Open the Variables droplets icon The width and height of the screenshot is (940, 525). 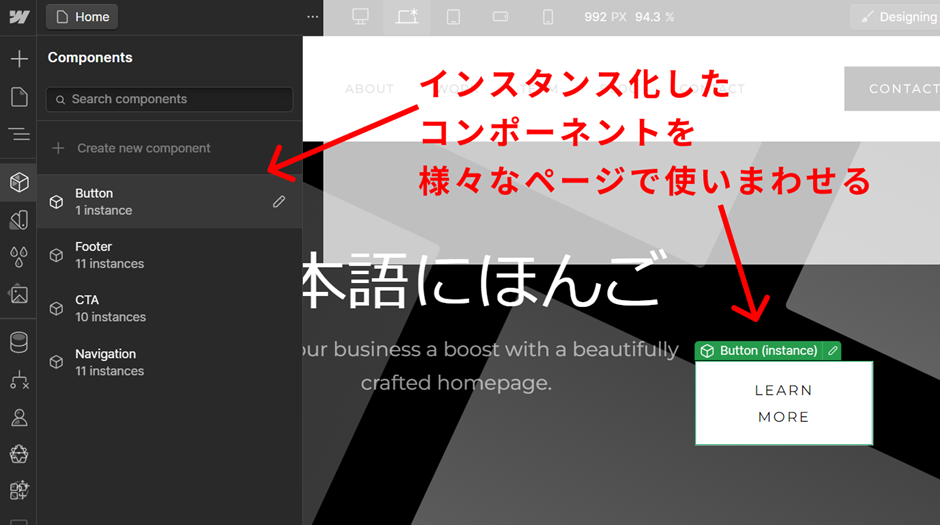pos(19,257)
